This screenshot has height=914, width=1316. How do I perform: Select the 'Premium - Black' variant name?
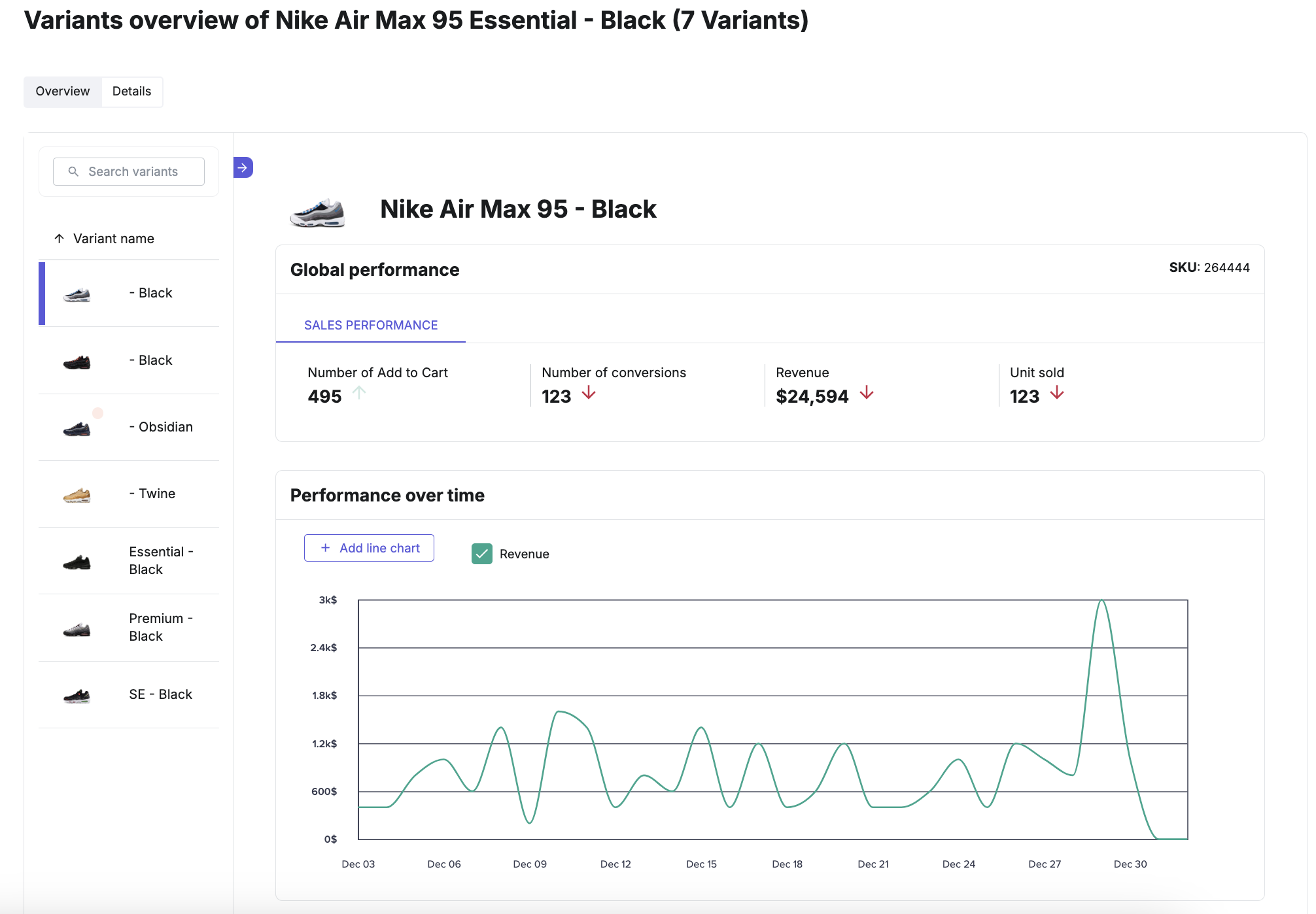161,627
